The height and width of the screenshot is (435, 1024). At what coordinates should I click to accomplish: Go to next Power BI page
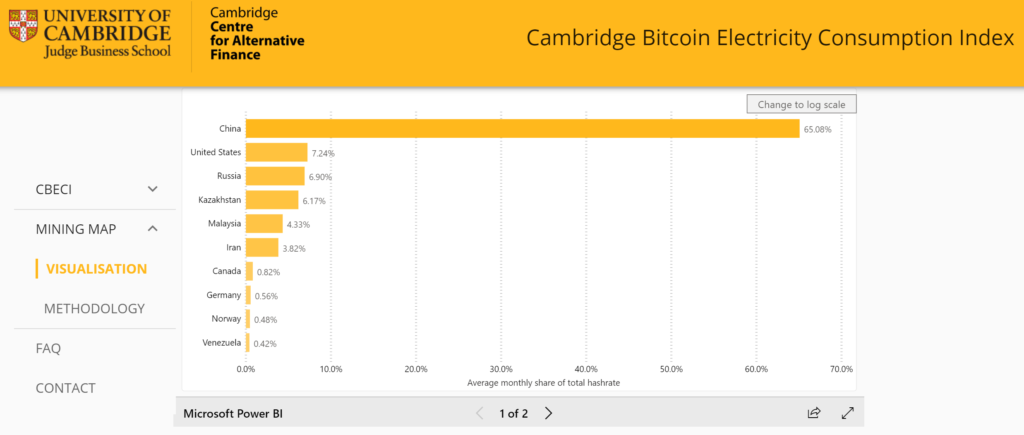pos(548,413)
